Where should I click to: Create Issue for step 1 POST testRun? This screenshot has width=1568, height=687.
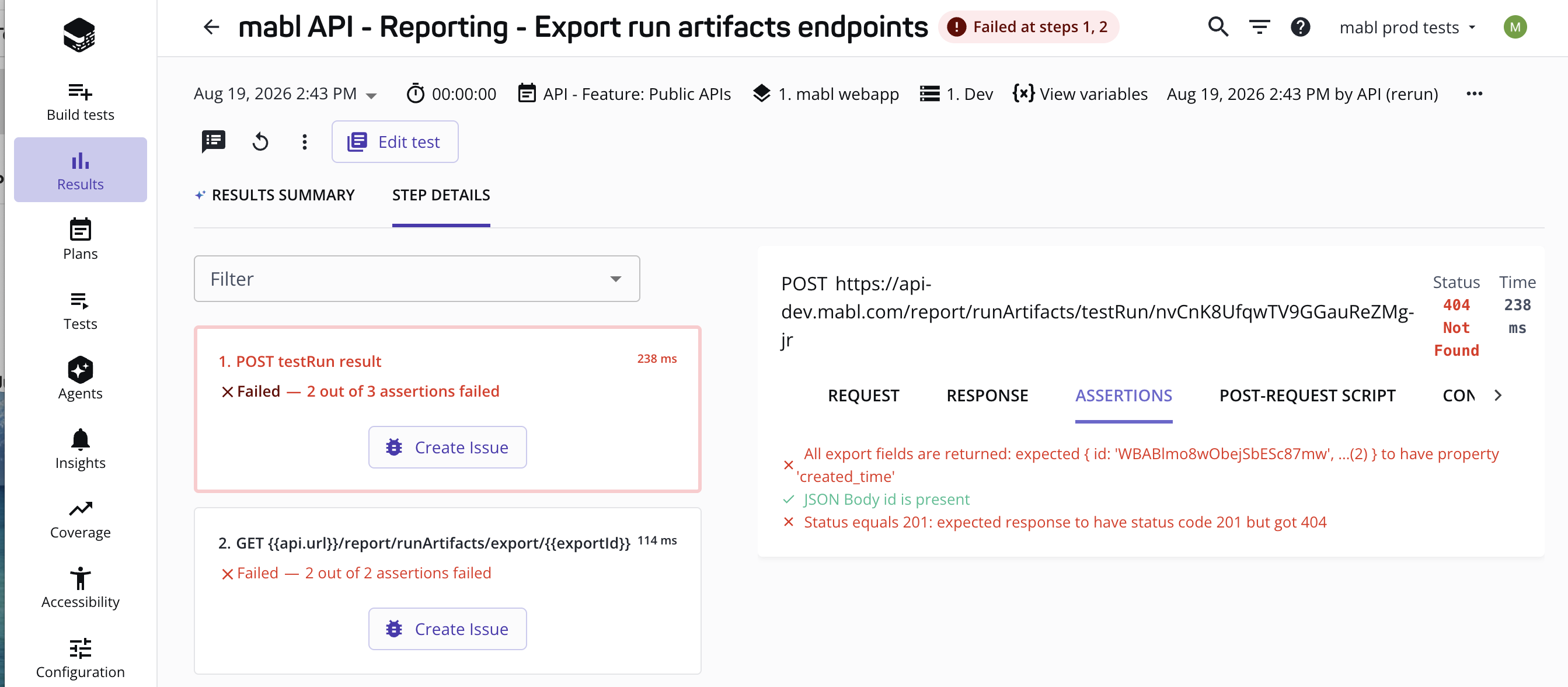click(447, 447)
